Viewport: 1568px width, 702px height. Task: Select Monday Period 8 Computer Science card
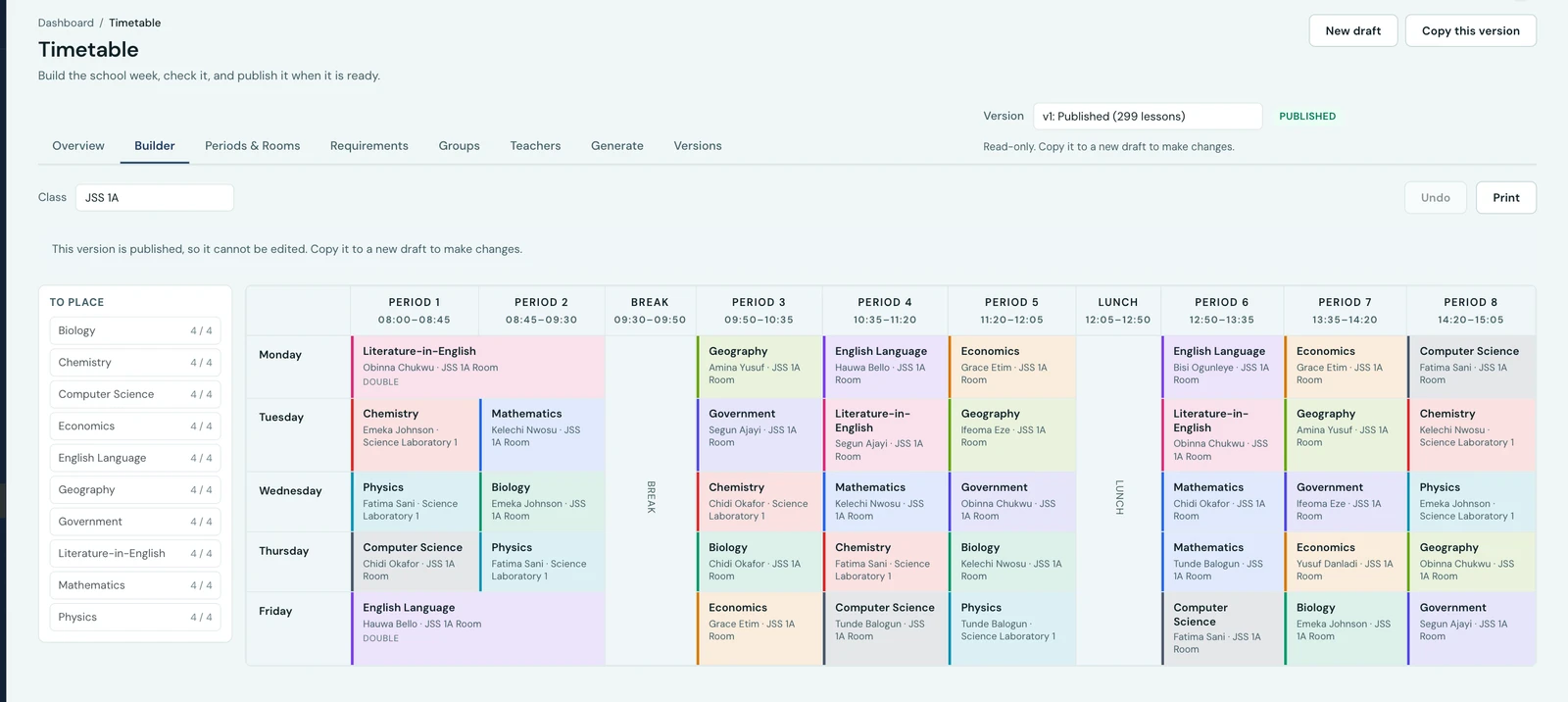(x=1472, y=367)
